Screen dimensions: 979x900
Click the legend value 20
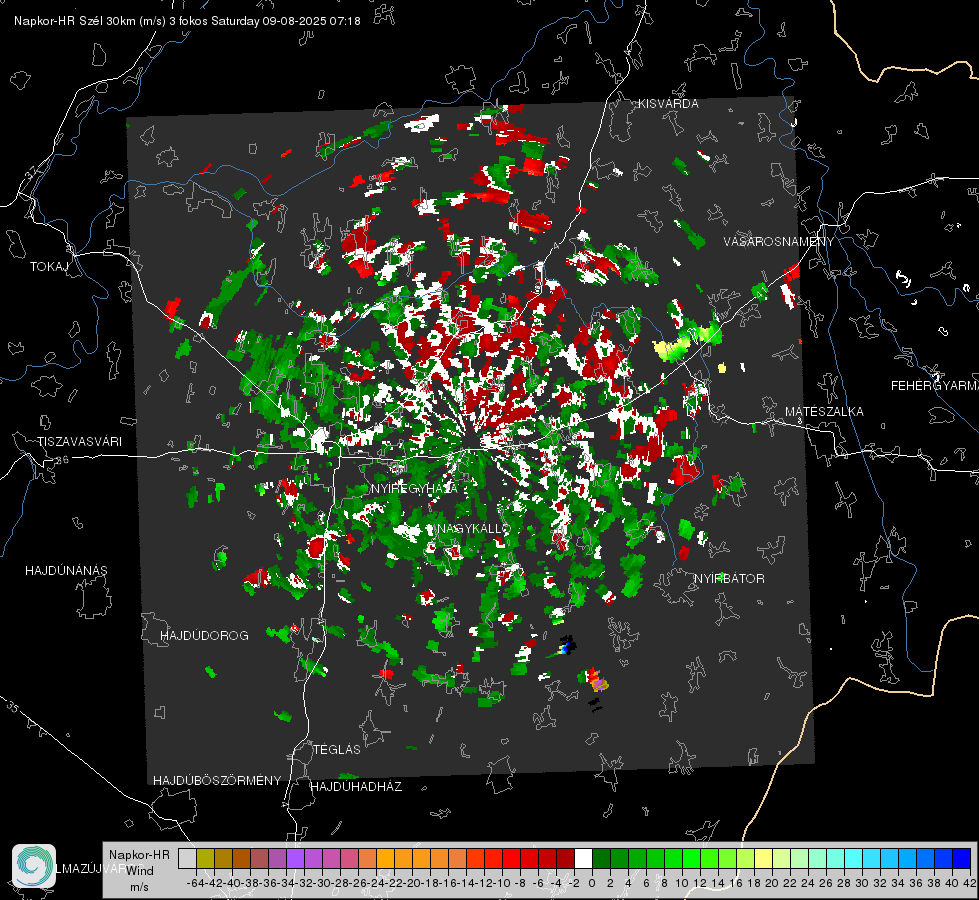772,883
